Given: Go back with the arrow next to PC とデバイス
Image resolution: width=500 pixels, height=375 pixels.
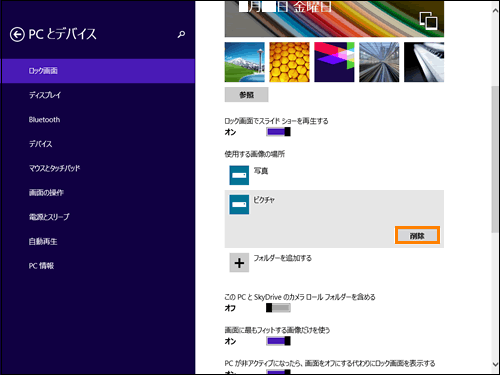Looking at the screenshot, I should point(17,34).
